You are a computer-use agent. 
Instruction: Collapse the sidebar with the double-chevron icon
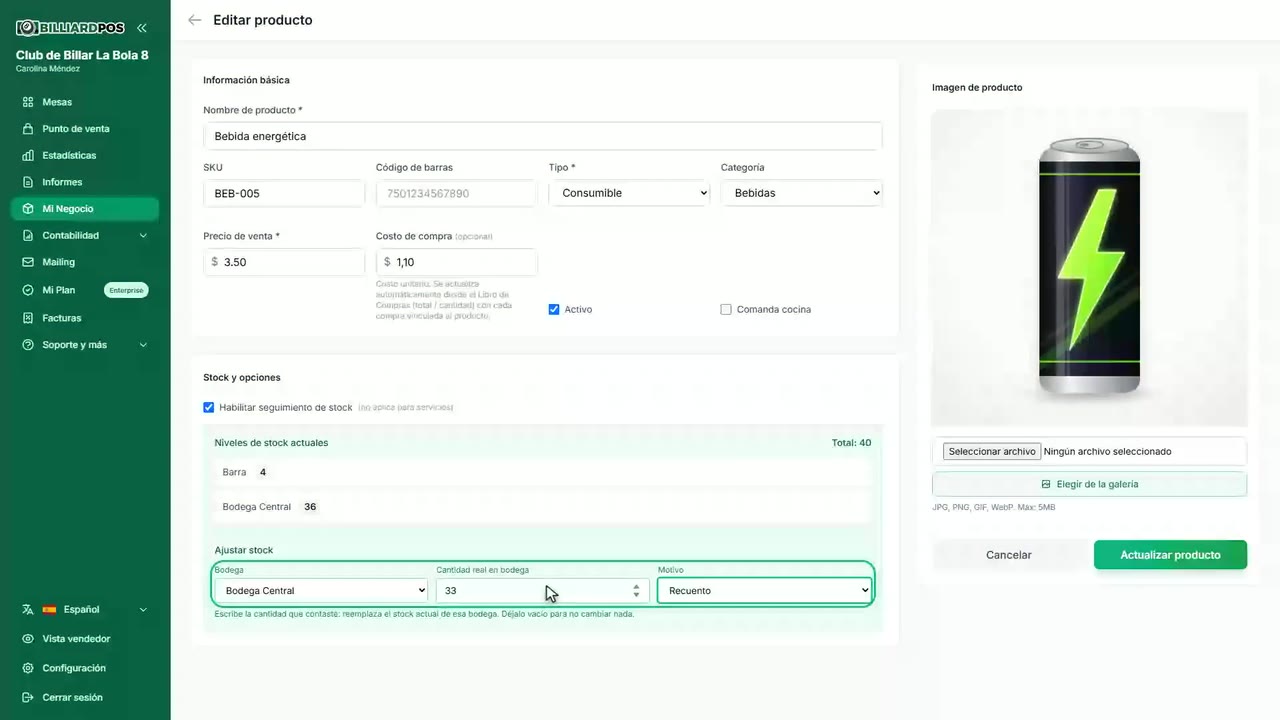click(x=142, y=28)
